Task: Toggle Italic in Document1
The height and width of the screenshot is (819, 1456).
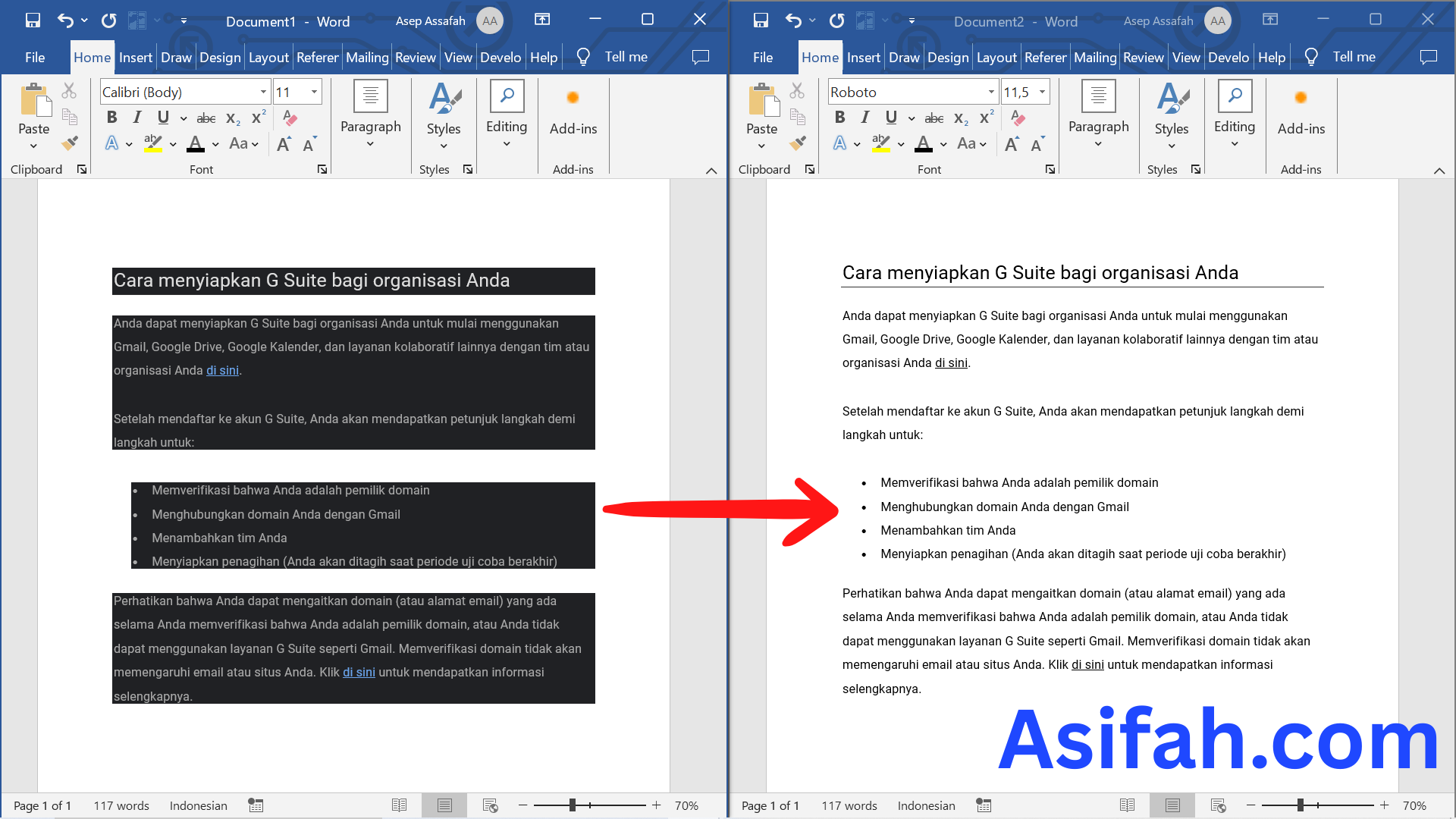Action: 137,118
